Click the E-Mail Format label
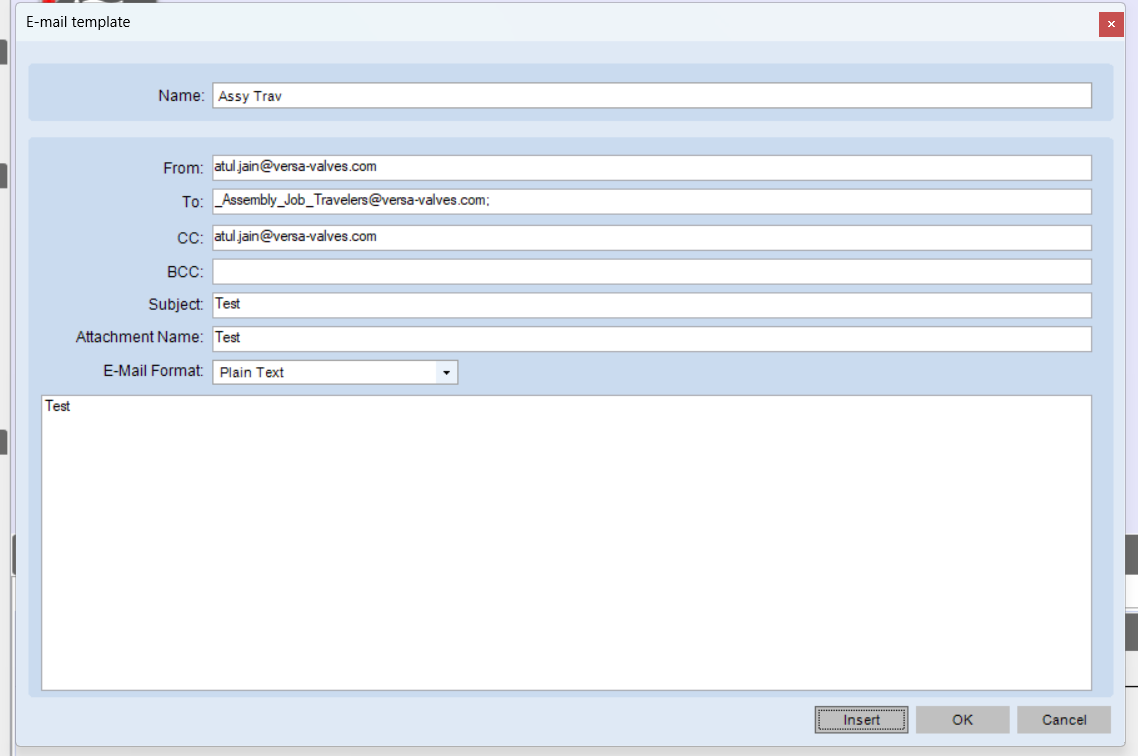This screenshot has height=756, width=1138. [x=153, y=371]
